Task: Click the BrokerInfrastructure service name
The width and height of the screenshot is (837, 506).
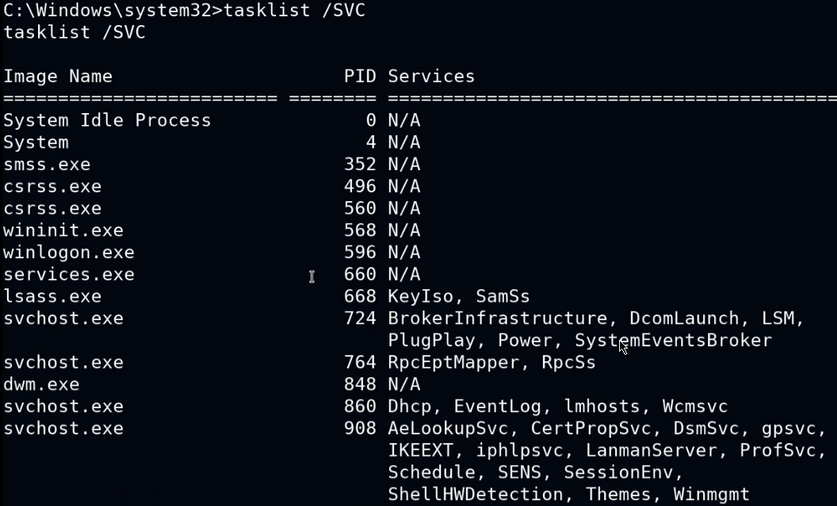Action: click(x=498, y=318)
